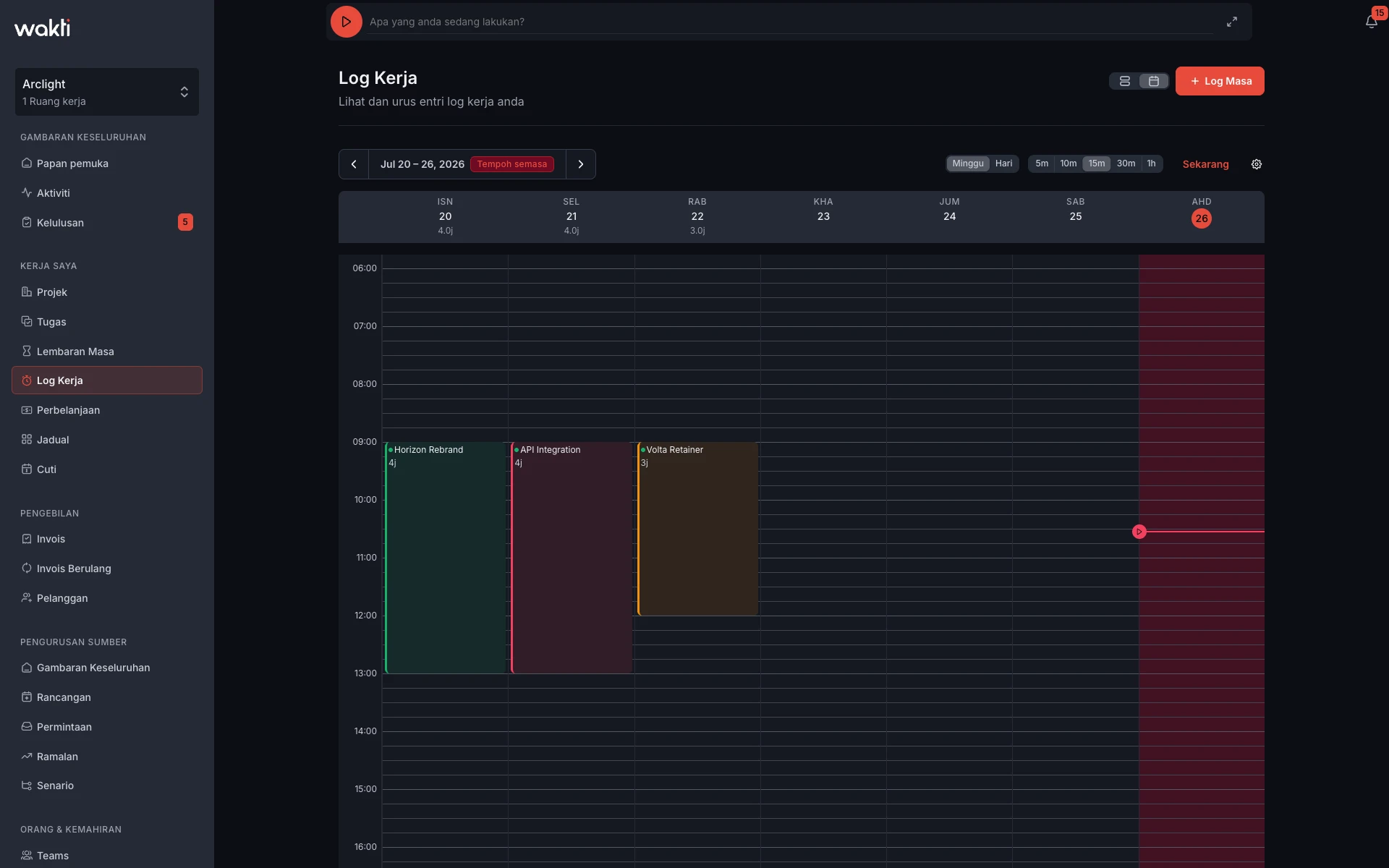
Task: Click the Lembaran Masa hourglass icon
Action: tap(27, 352)
